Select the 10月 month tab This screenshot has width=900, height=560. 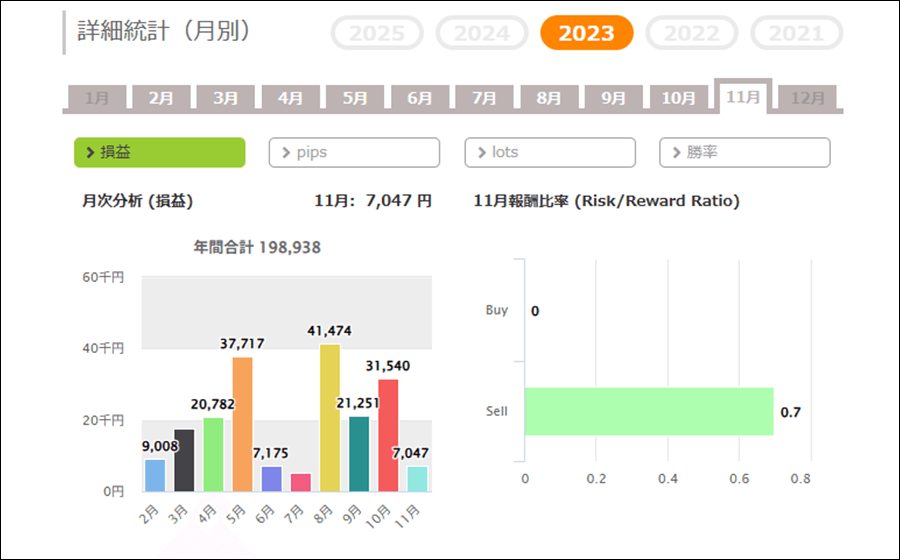tap(678, 98)
